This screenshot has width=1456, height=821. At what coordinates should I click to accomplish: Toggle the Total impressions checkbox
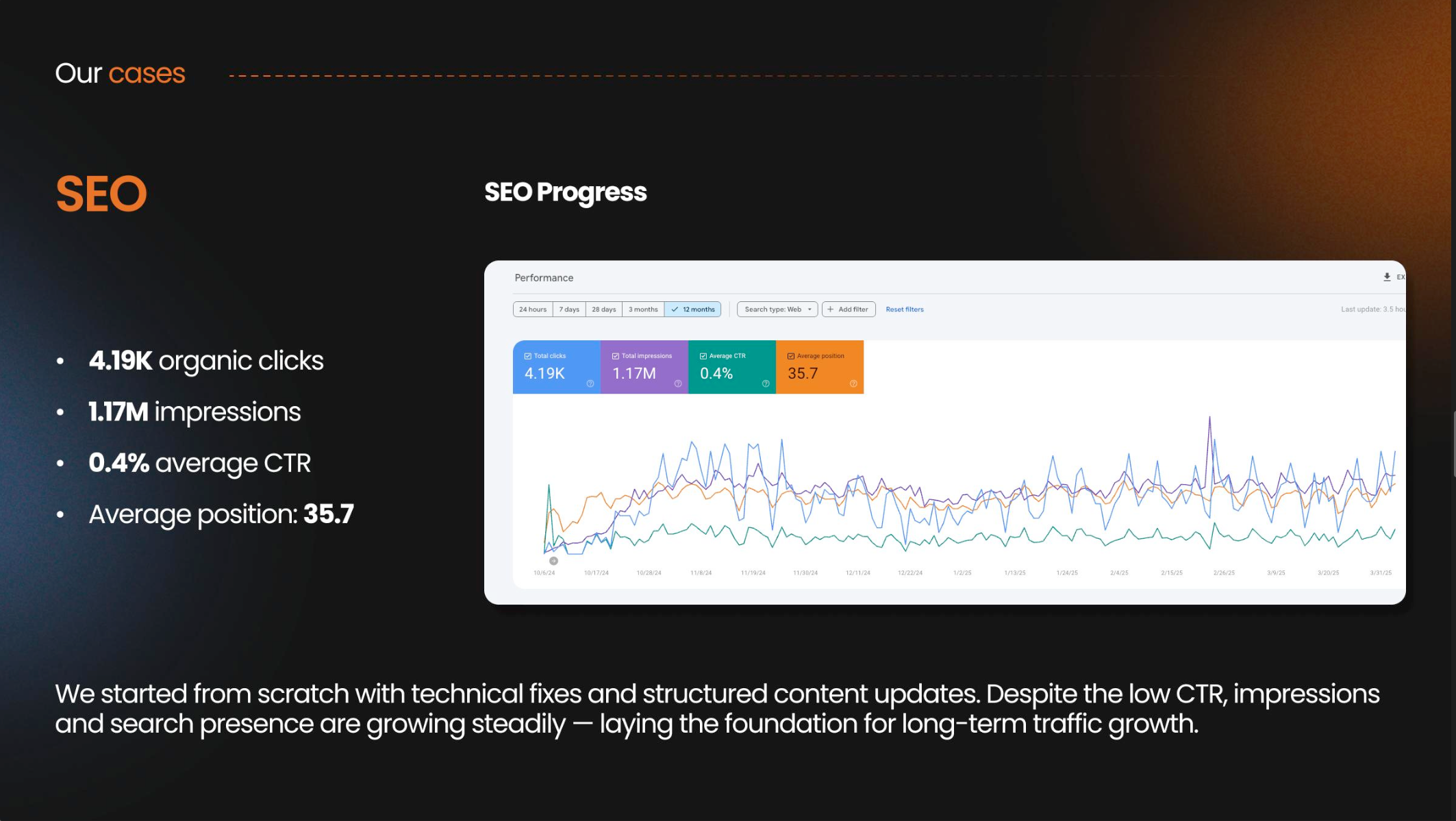tap(615, 356)
